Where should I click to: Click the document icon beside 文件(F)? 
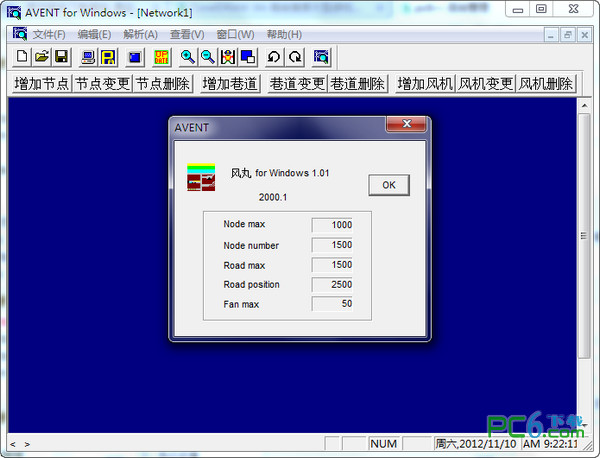coord(20,34)
